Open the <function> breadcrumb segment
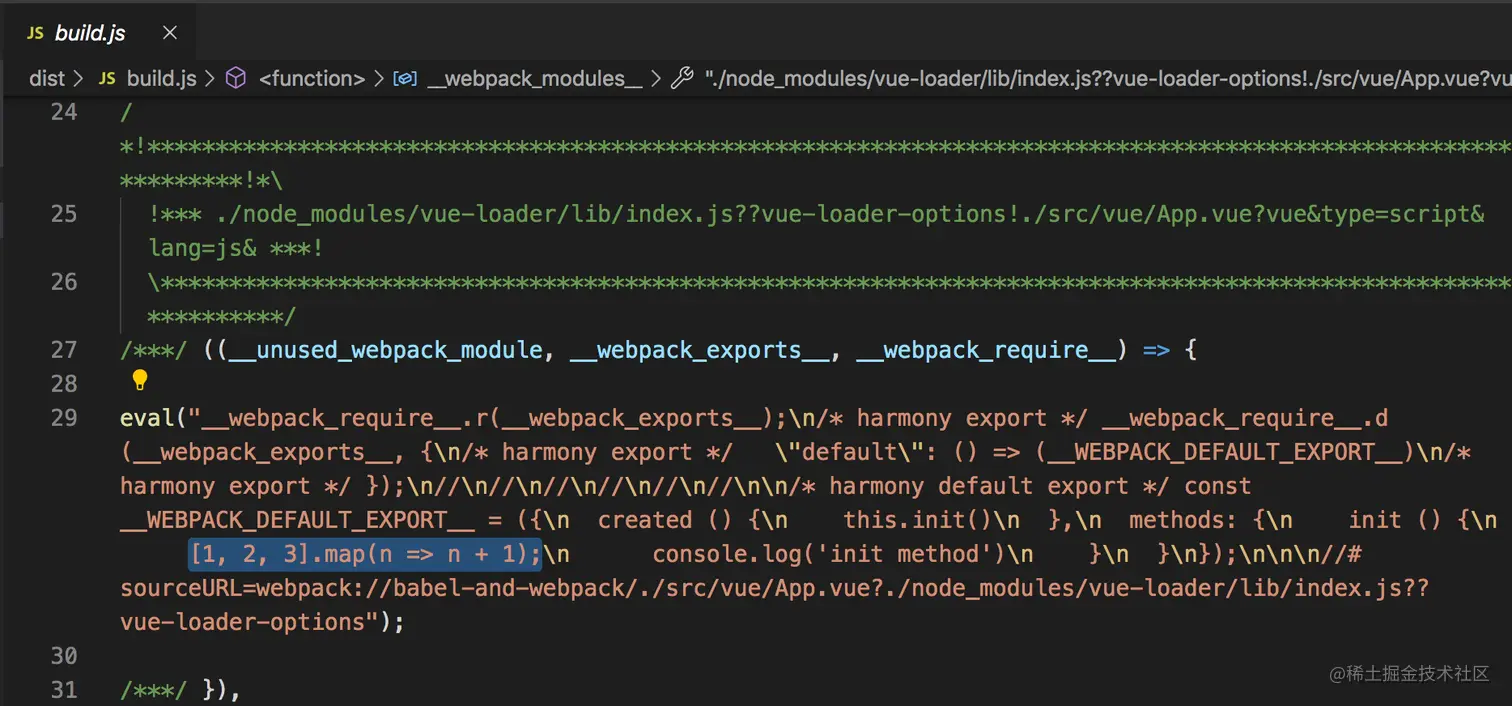 [312, 78]
